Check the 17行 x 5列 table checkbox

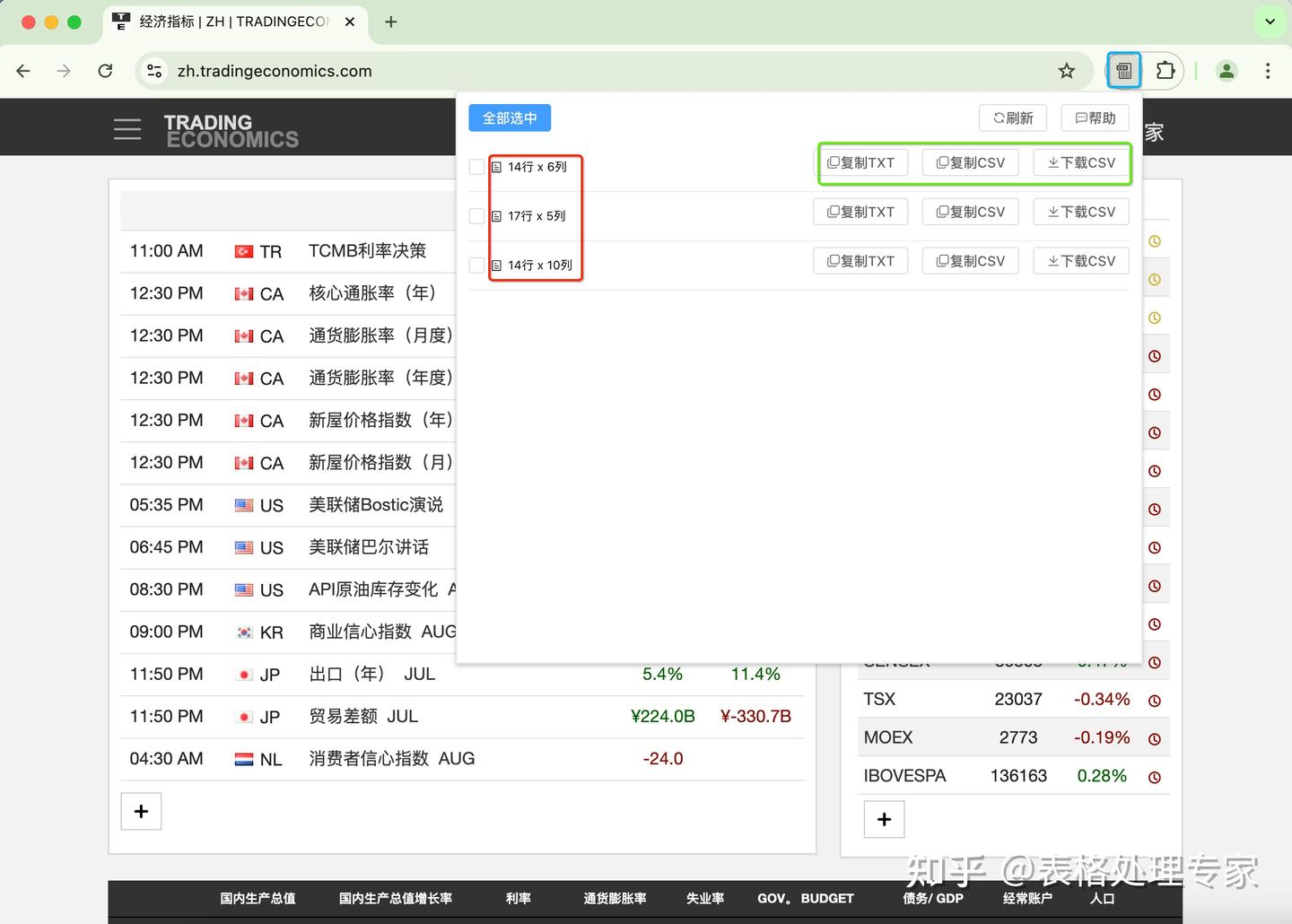tap(476, 216)
